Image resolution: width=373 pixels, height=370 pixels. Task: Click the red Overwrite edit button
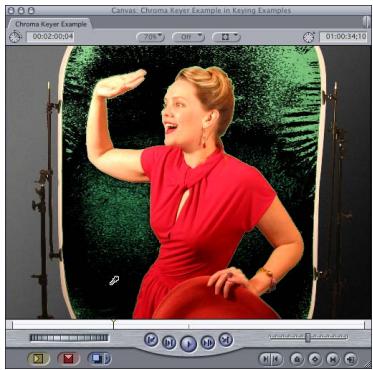(x=68, y=359)
